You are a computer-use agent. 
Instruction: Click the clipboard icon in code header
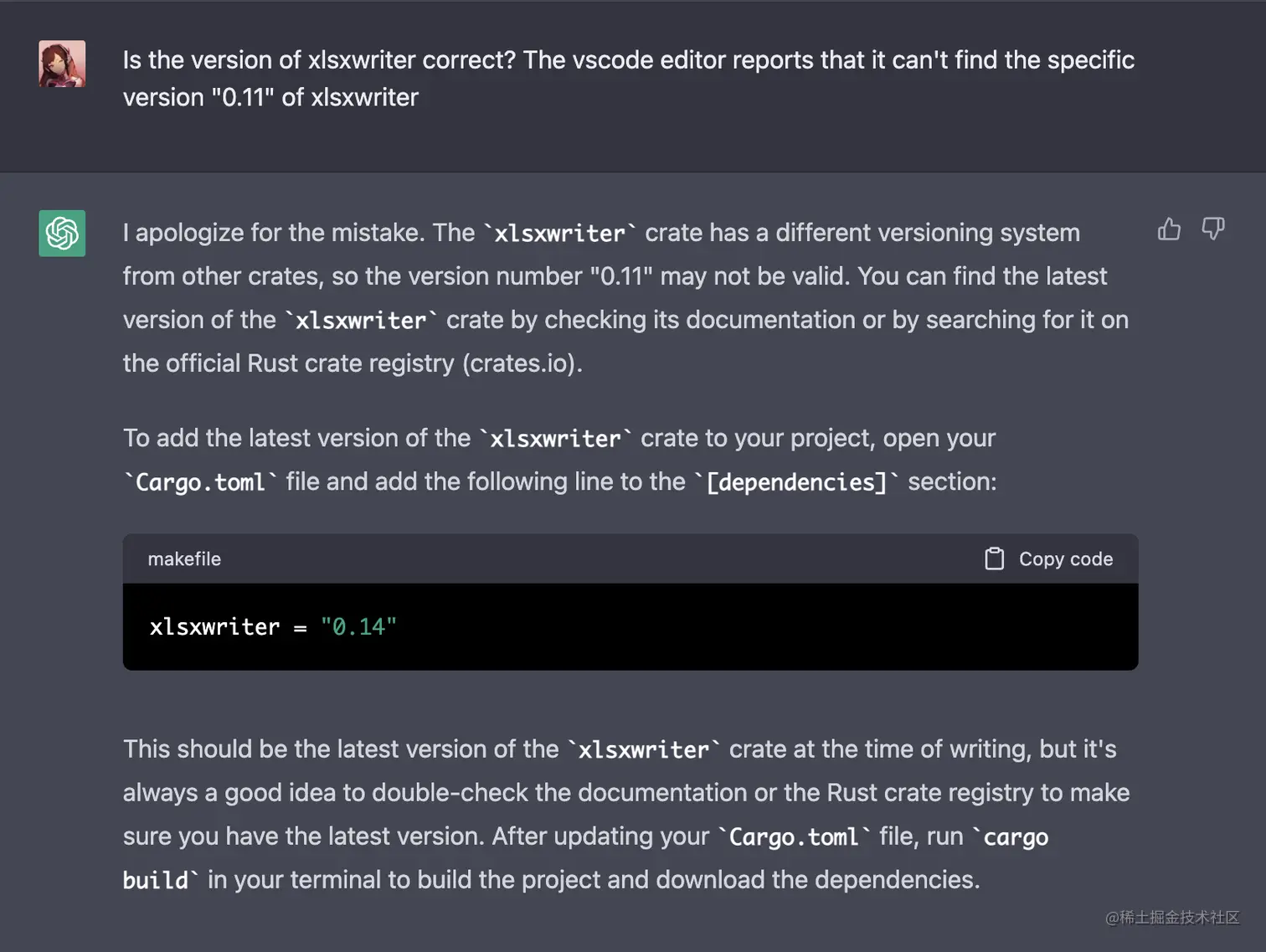coord(994,558)
